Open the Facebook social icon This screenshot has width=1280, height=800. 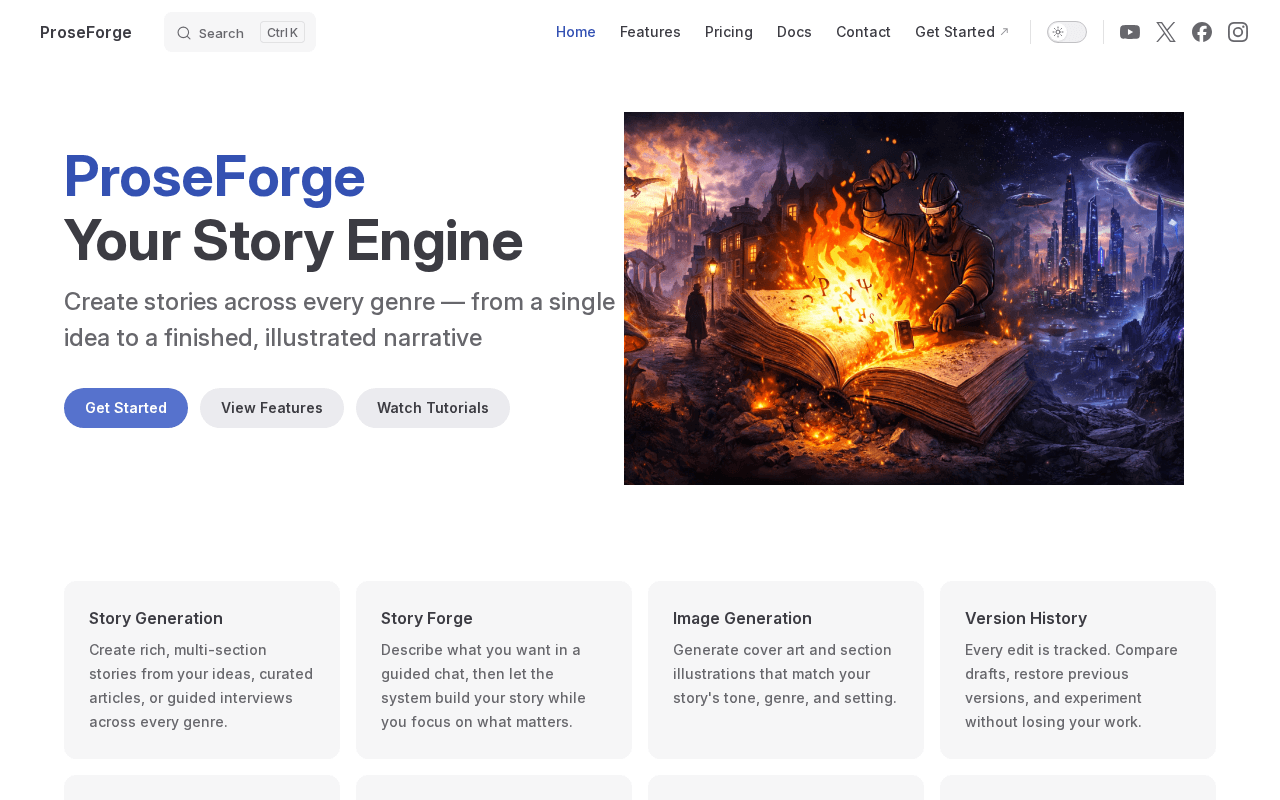(x=1202, y=32)
